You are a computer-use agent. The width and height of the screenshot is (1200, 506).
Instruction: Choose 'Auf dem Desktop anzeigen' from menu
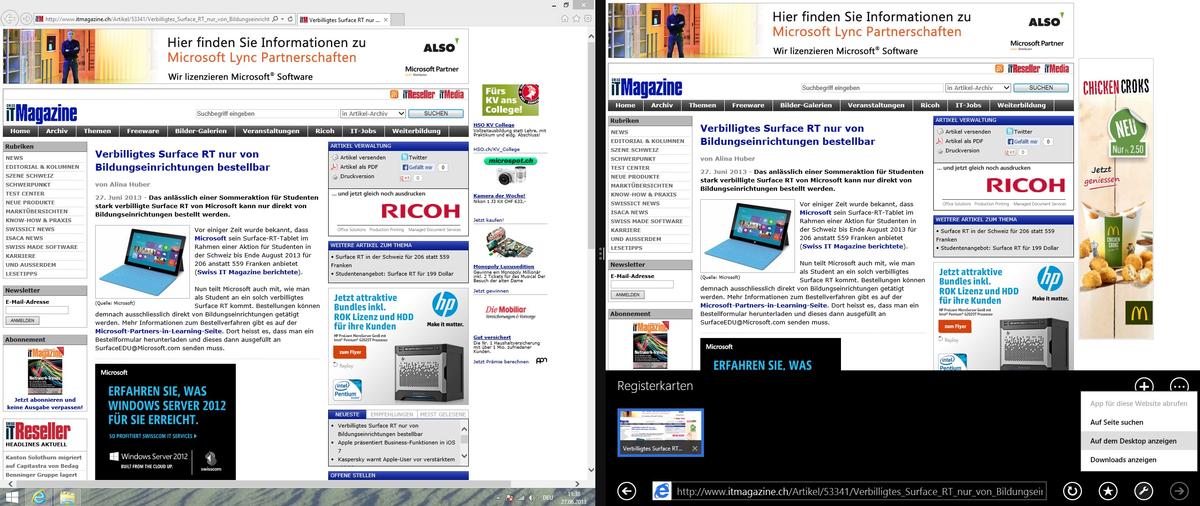pos(1137,441)
